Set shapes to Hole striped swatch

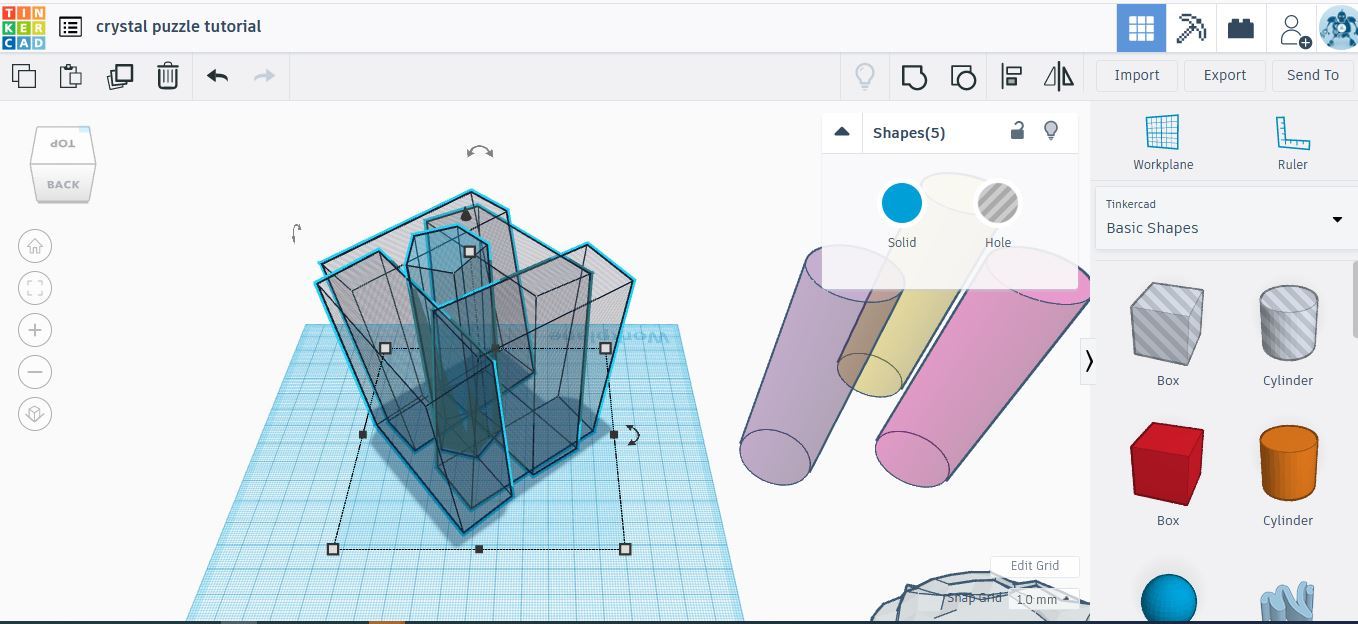tap(997, 203)
